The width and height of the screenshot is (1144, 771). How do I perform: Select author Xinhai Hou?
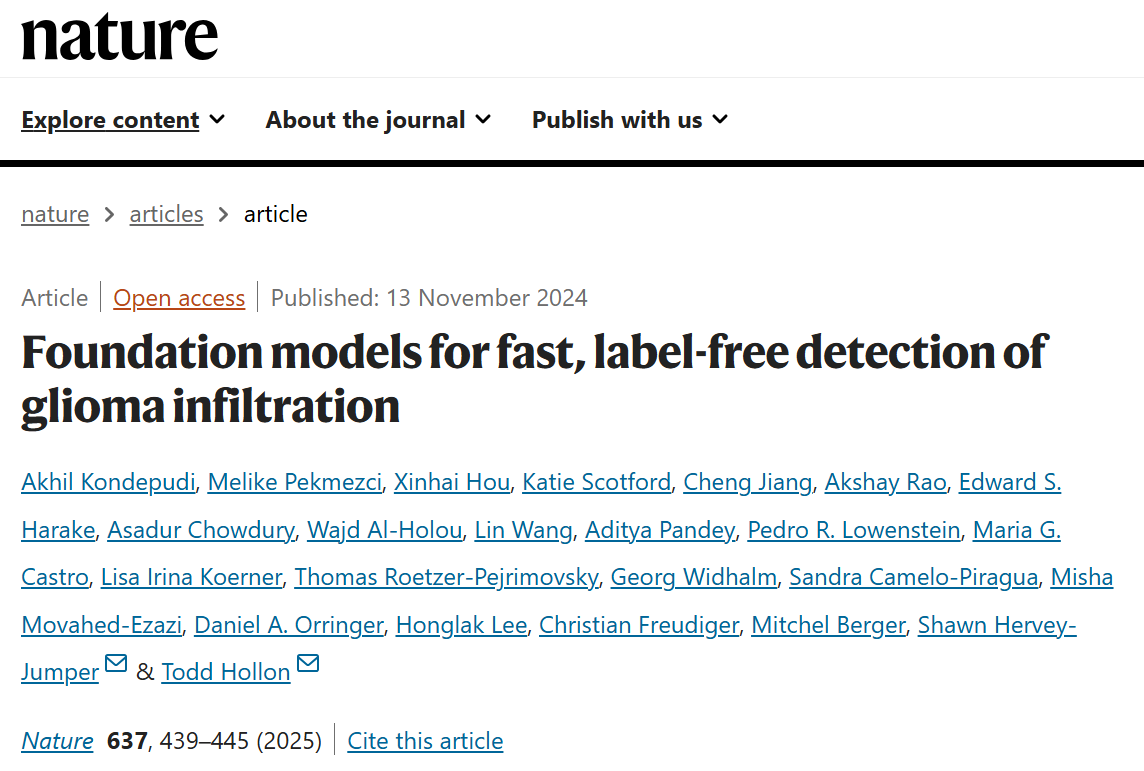452,482
